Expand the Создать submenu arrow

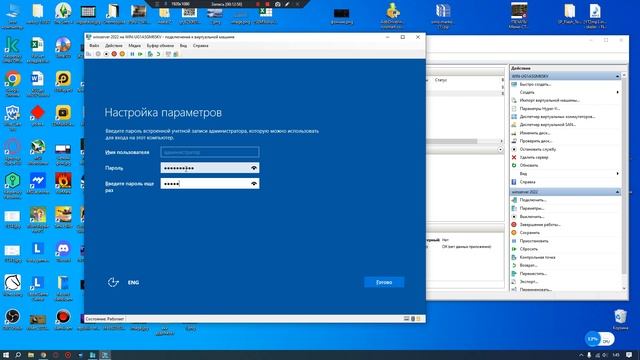(x=617, y=92)
